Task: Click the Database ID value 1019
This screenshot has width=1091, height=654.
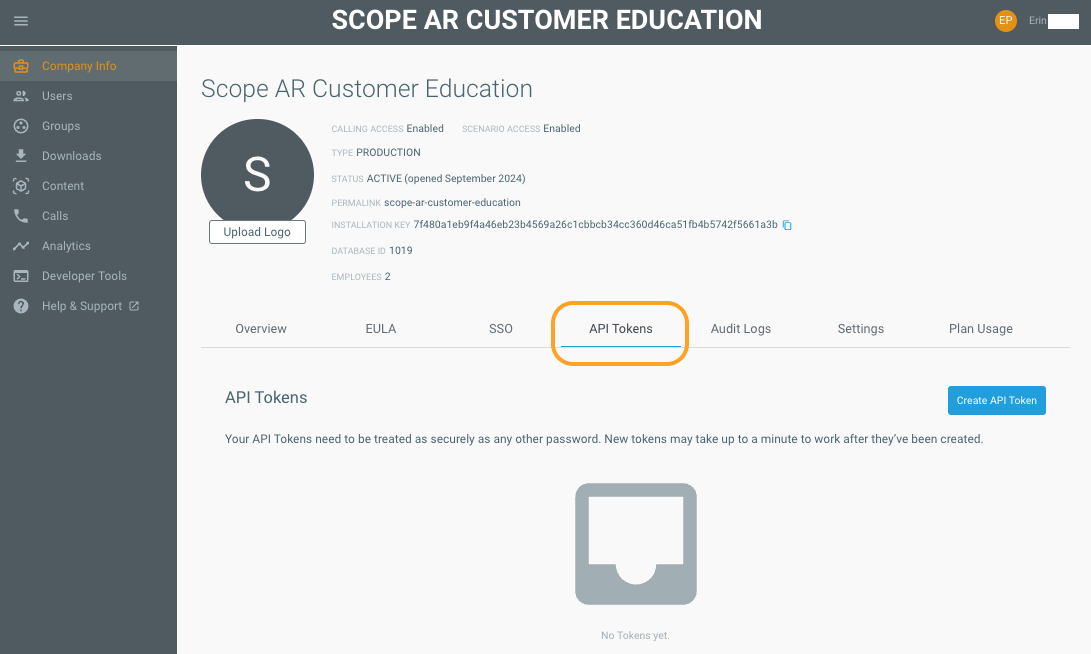Action: 401,250
